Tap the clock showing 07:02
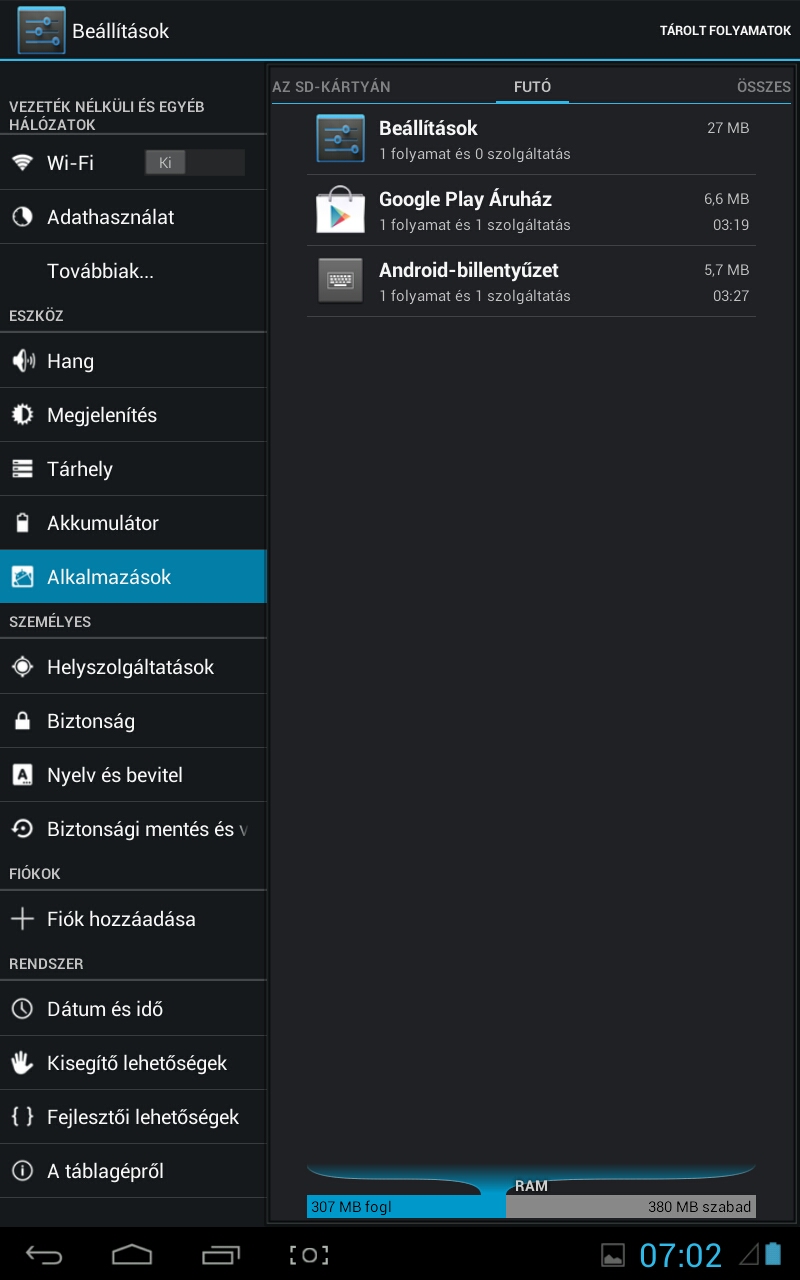 [x=680, y=1255]
